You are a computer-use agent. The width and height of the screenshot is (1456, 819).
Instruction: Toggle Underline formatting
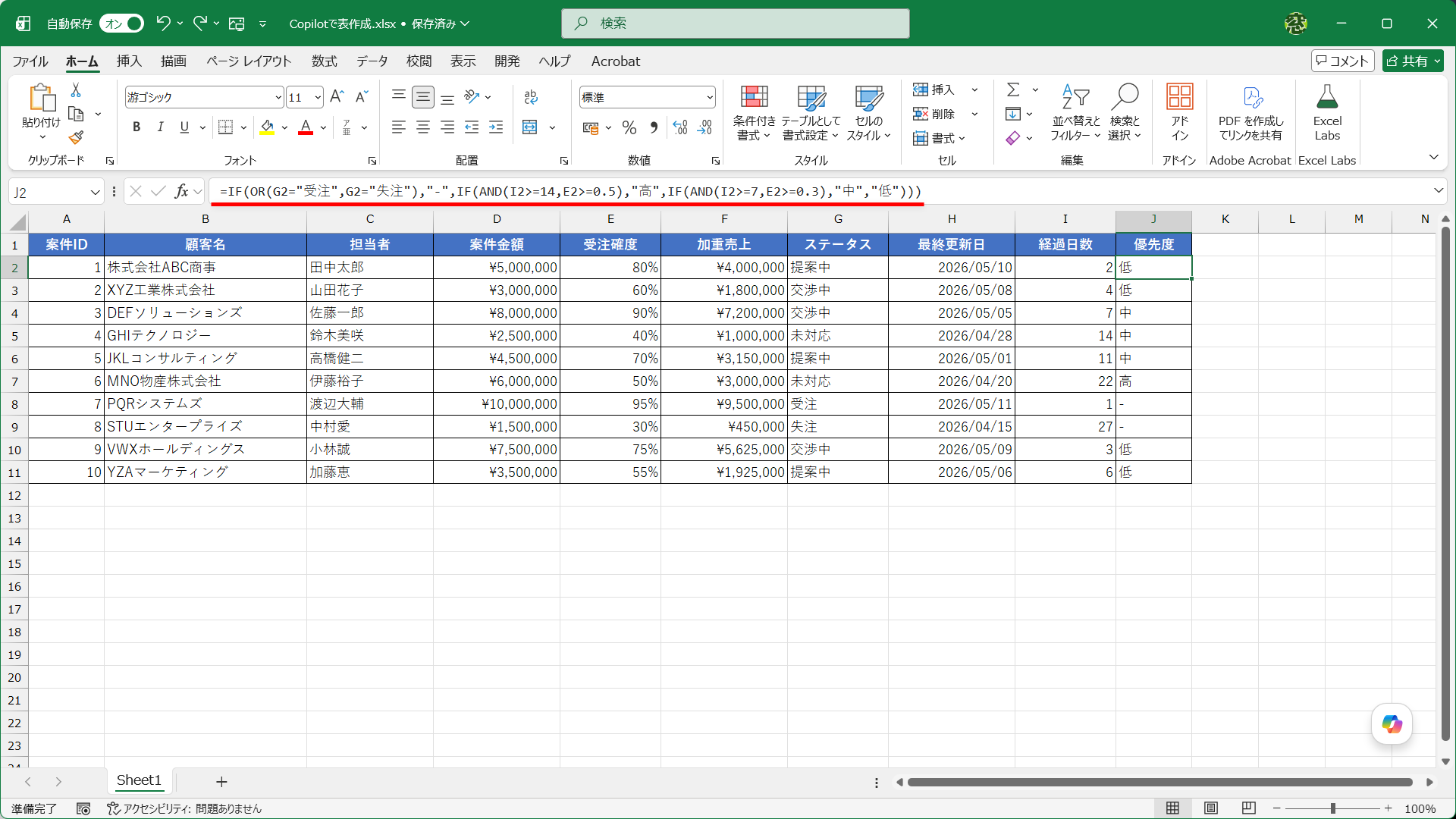pos(184,127)
